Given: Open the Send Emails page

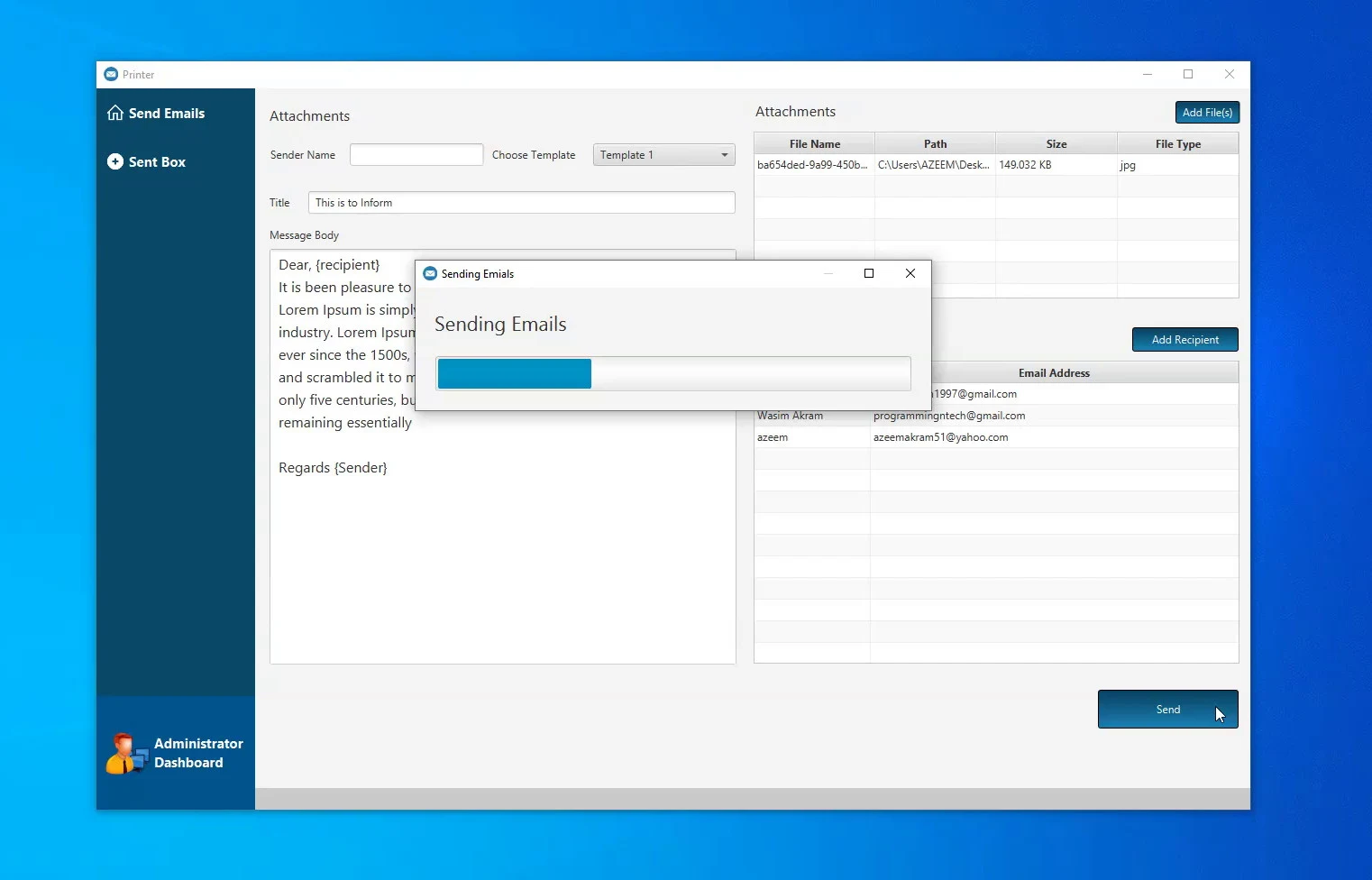Looking at the screenshot, I should 166,114.
